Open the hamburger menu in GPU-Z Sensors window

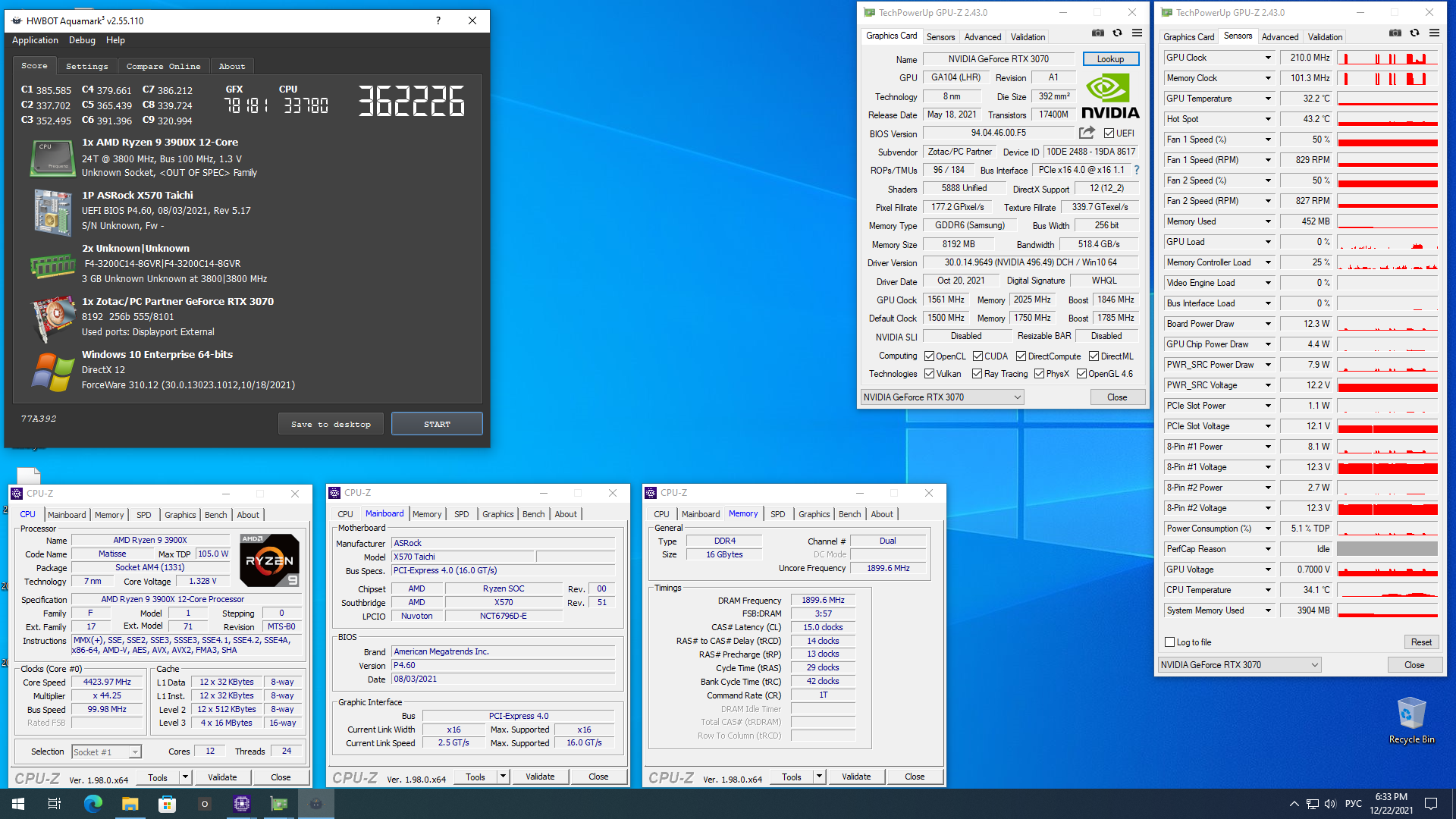(1434, 33)
